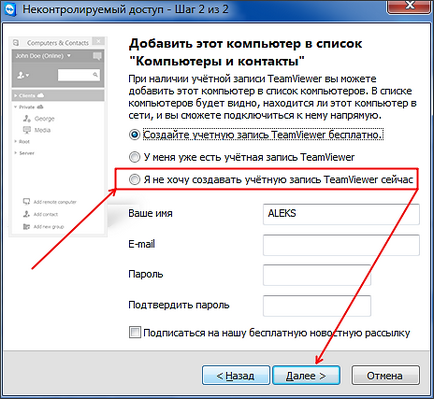Screen dimensions: 434x399
Task: Select the create free TeamViewer account radio
Action: click(134, 135)
